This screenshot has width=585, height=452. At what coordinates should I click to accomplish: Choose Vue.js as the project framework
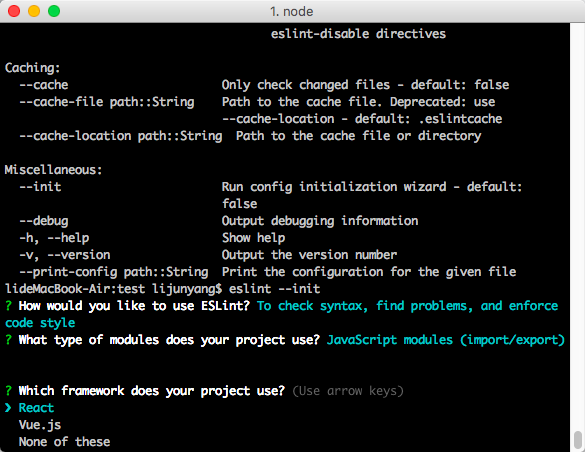40,425
